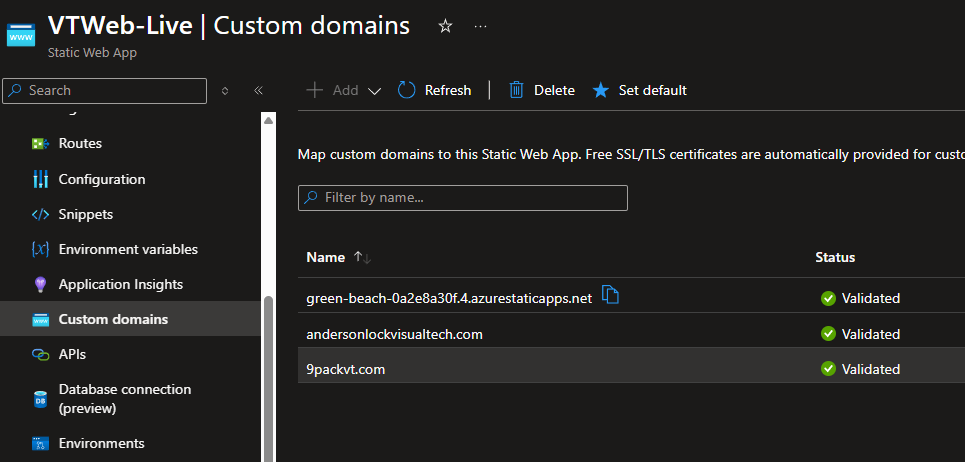
Task: Click the Add plus icon
Action: click(314, 90)
